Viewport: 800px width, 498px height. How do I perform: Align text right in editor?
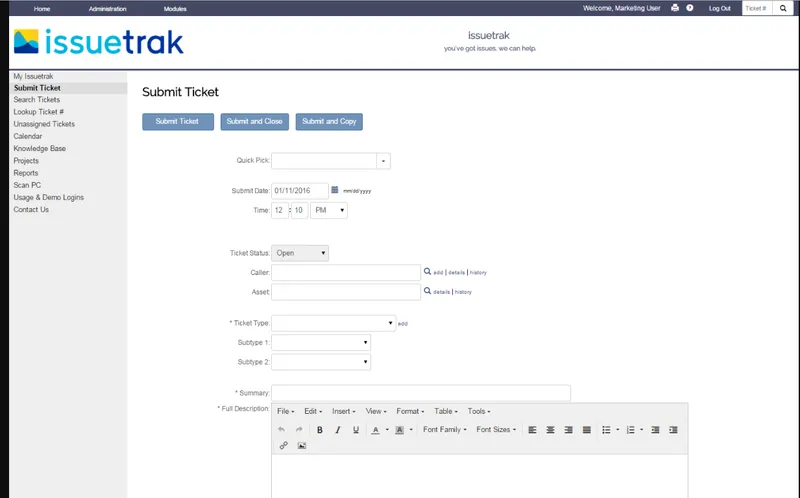[568, 430]
